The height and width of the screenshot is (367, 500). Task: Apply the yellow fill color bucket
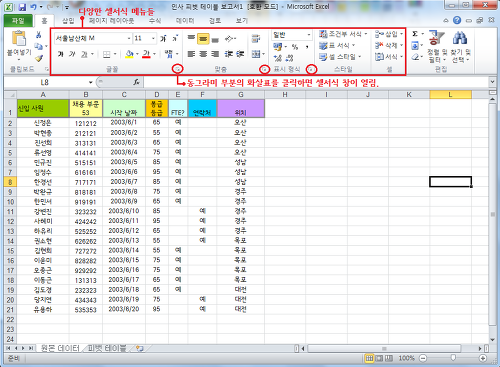pyautogui.click(x=129, y=54)
